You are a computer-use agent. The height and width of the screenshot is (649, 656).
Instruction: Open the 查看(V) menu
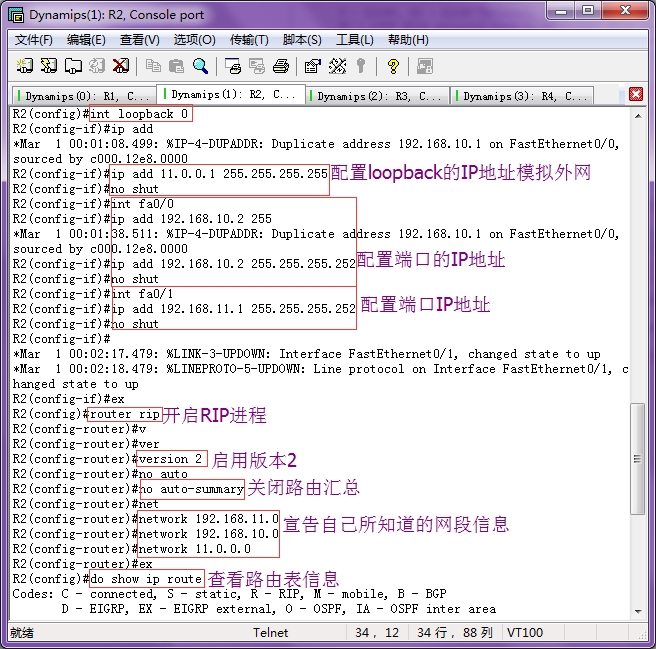click(x=140, y=40)
